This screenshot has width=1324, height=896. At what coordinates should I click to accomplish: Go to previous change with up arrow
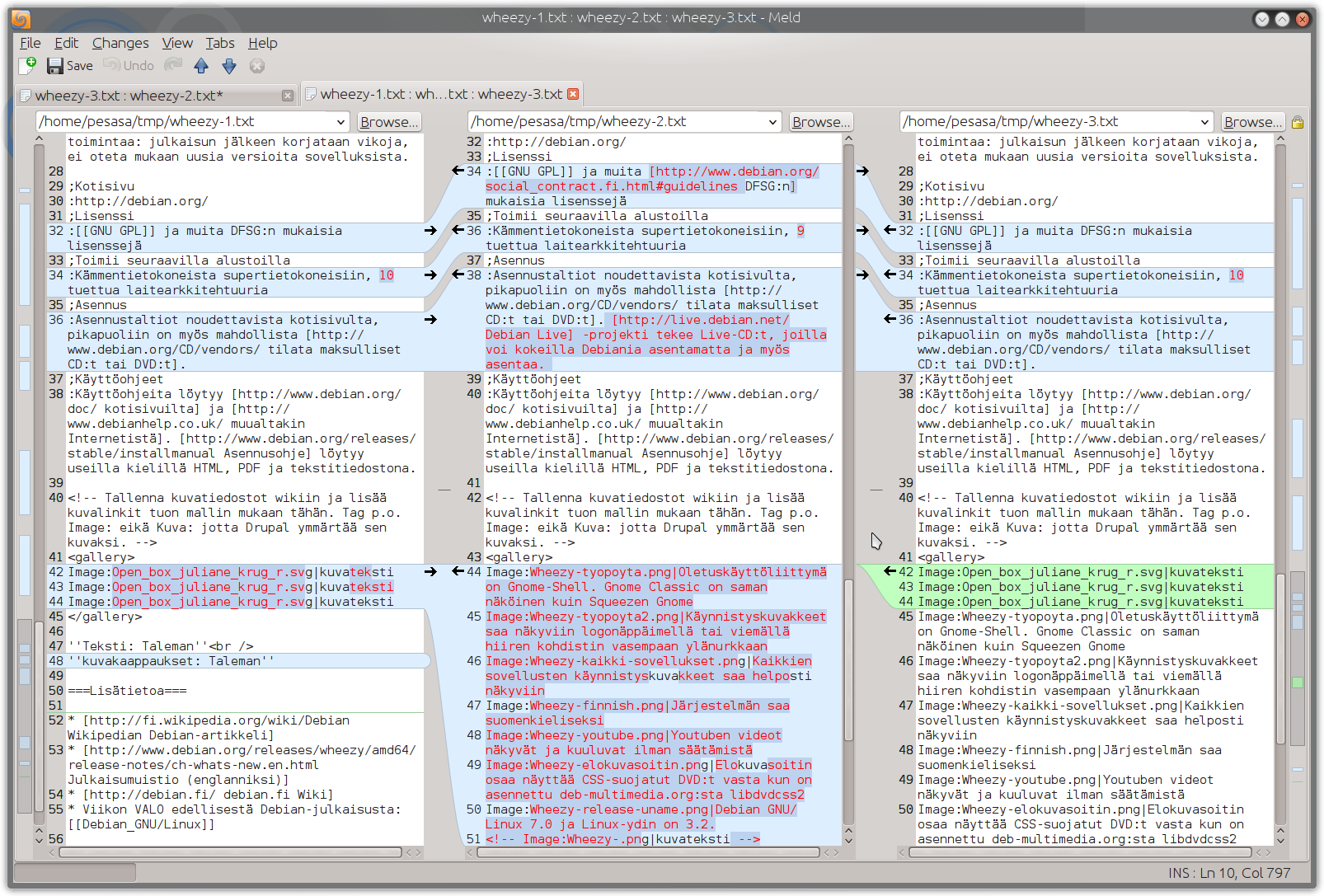coord(201,66)
